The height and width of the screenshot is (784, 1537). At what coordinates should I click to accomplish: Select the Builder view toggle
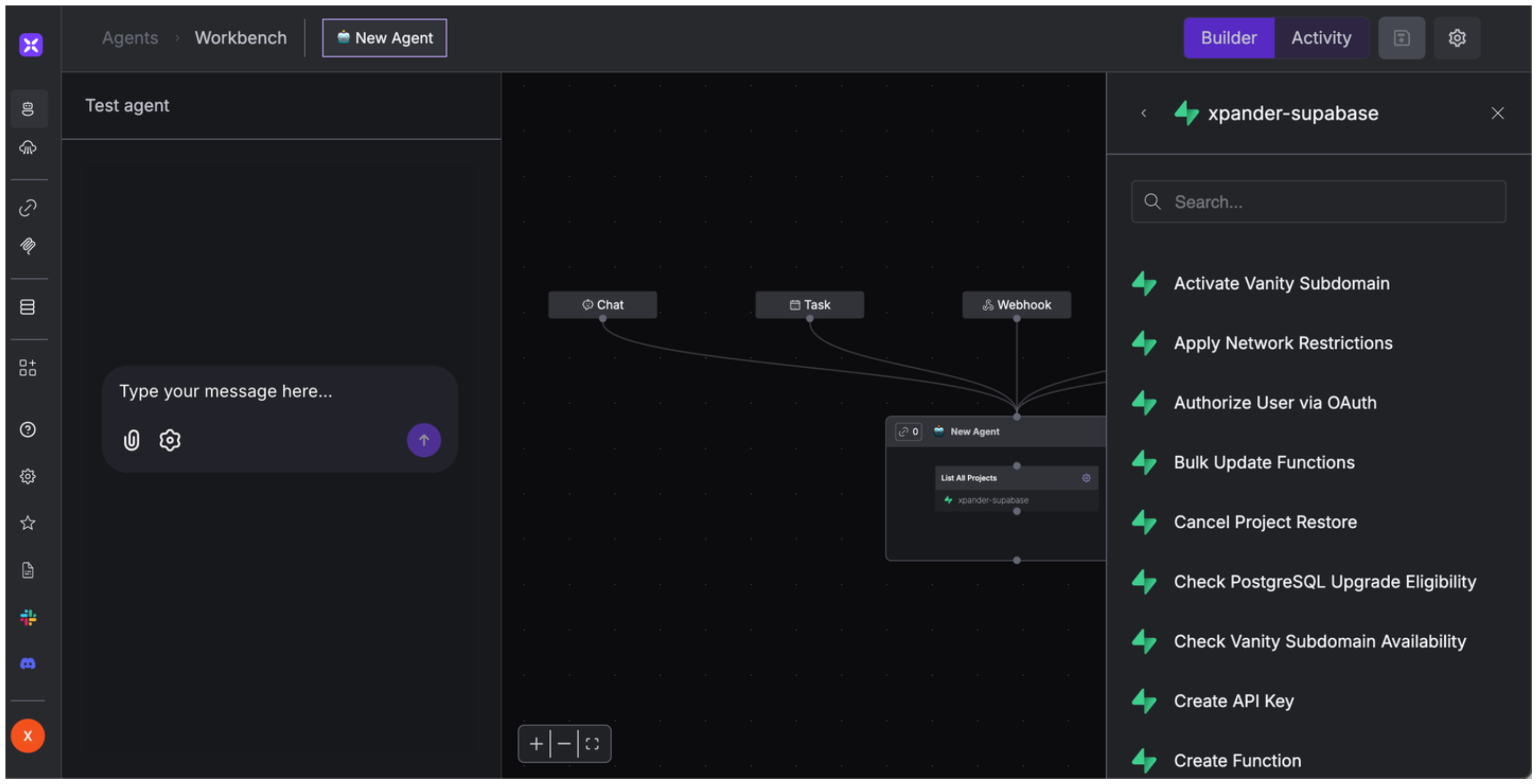pyautogui.click(x=1229, y=38)
